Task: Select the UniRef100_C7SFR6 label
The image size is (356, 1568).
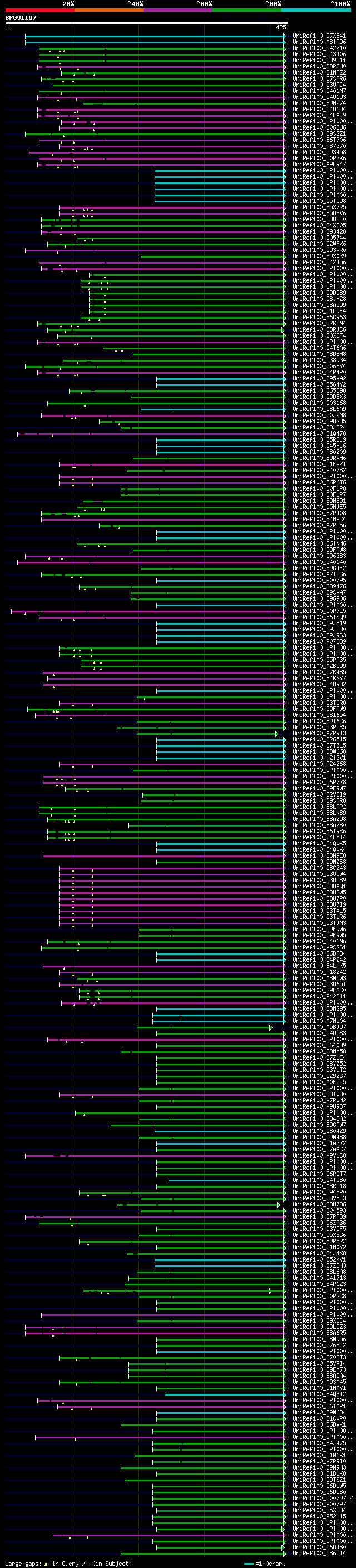Action: coord(319,78)
